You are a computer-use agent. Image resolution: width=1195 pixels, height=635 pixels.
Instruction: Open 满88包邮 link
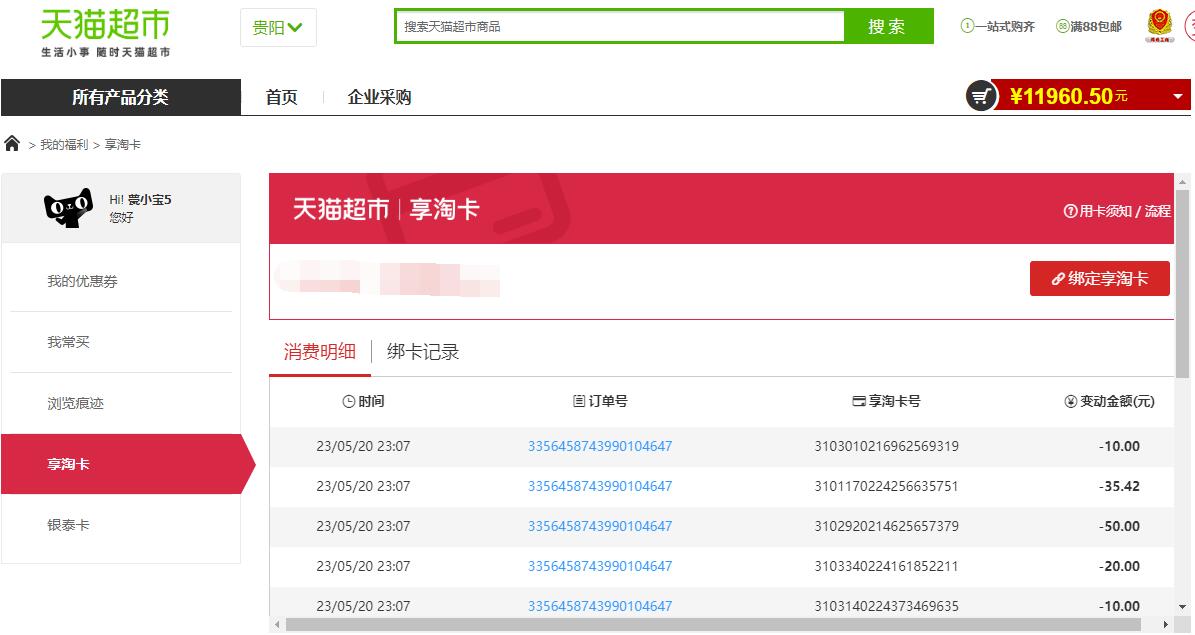(x=1088, y=27)
